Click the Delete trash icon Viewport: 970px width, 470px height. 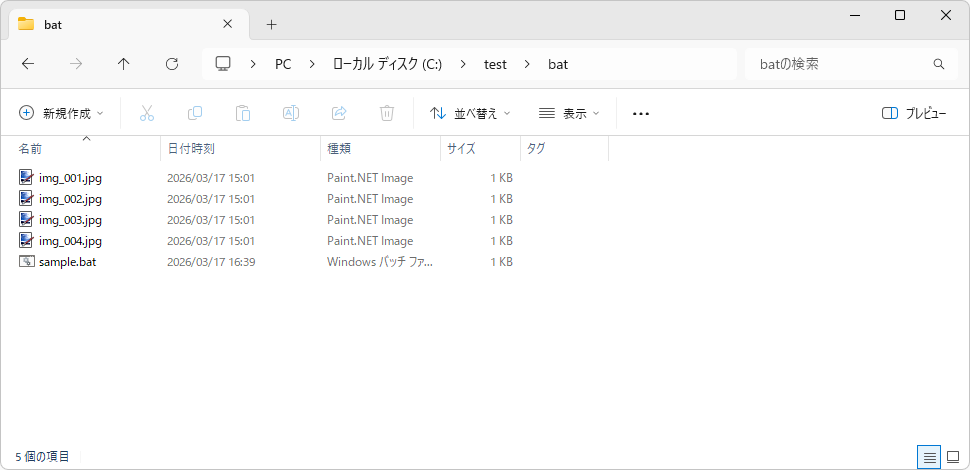[x=387, y=113]
